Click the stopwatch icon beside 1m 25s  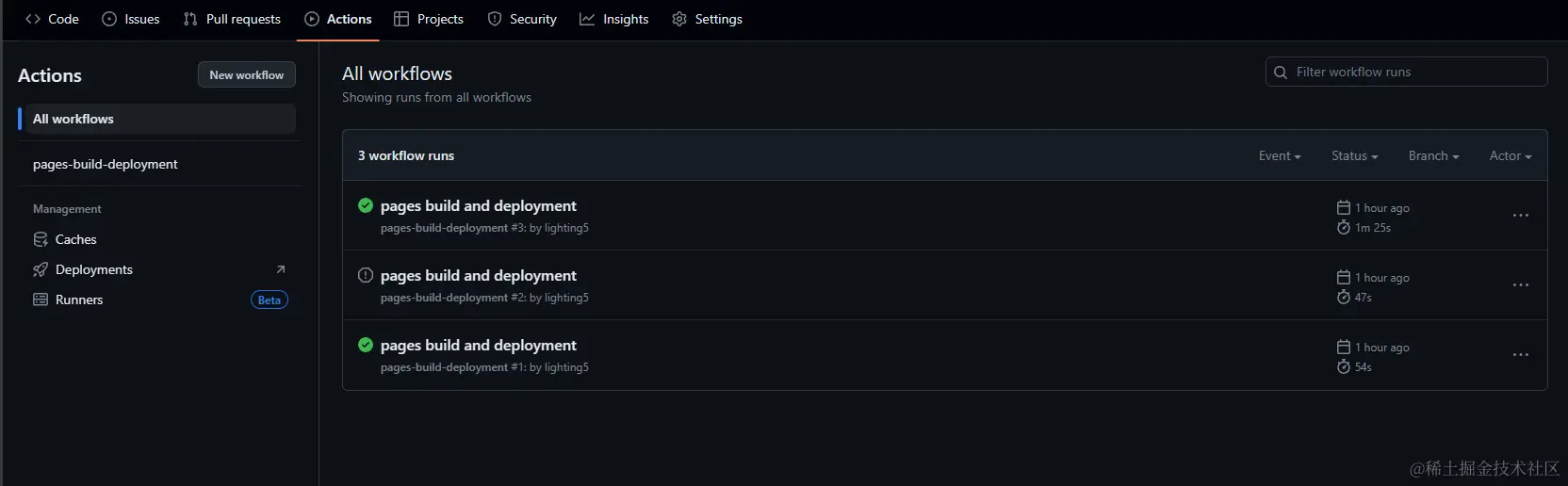tap(1344, 227)
